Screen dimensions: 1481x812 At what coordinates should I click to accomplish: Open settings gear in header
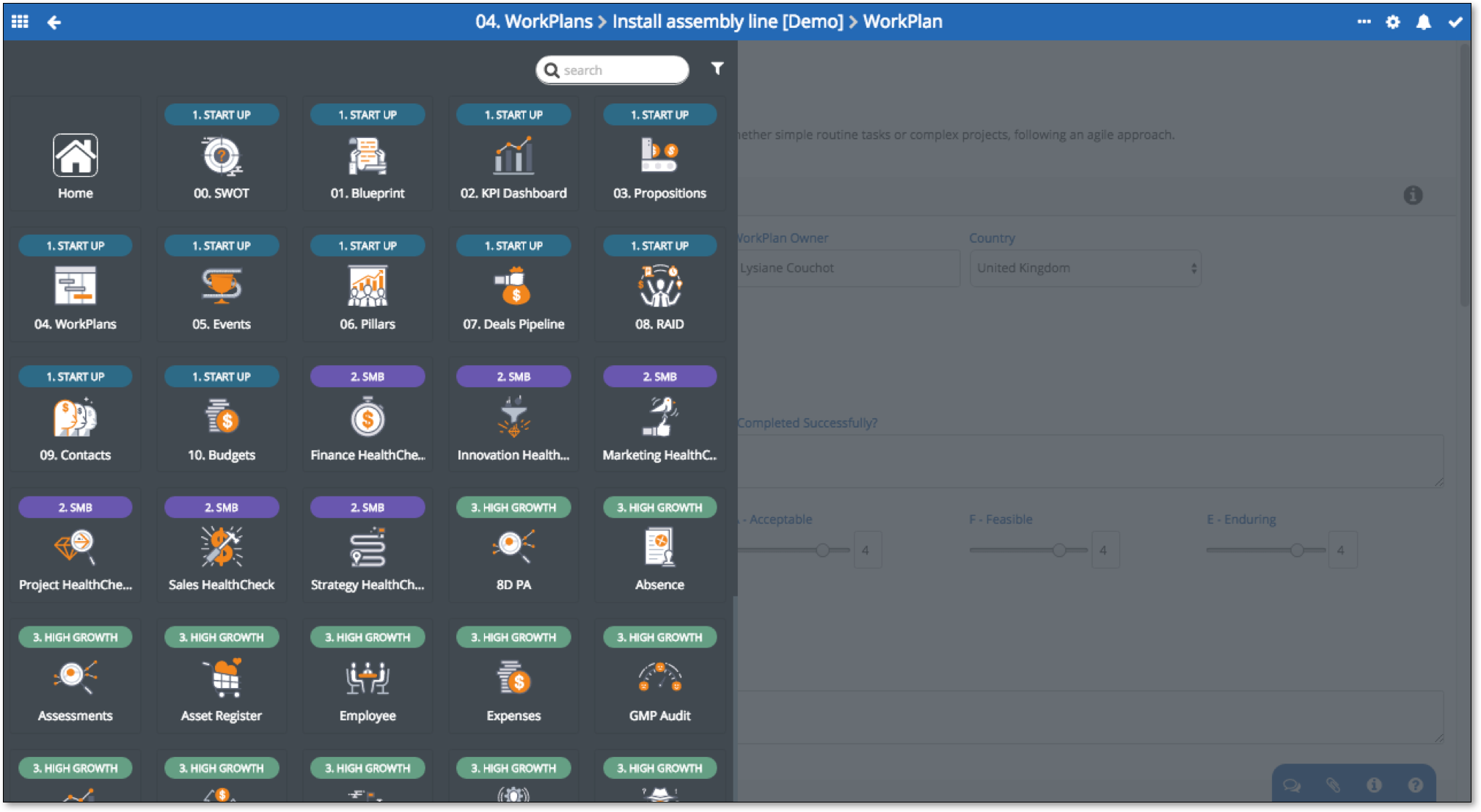pyautogui.click(x=1393, y=22)
